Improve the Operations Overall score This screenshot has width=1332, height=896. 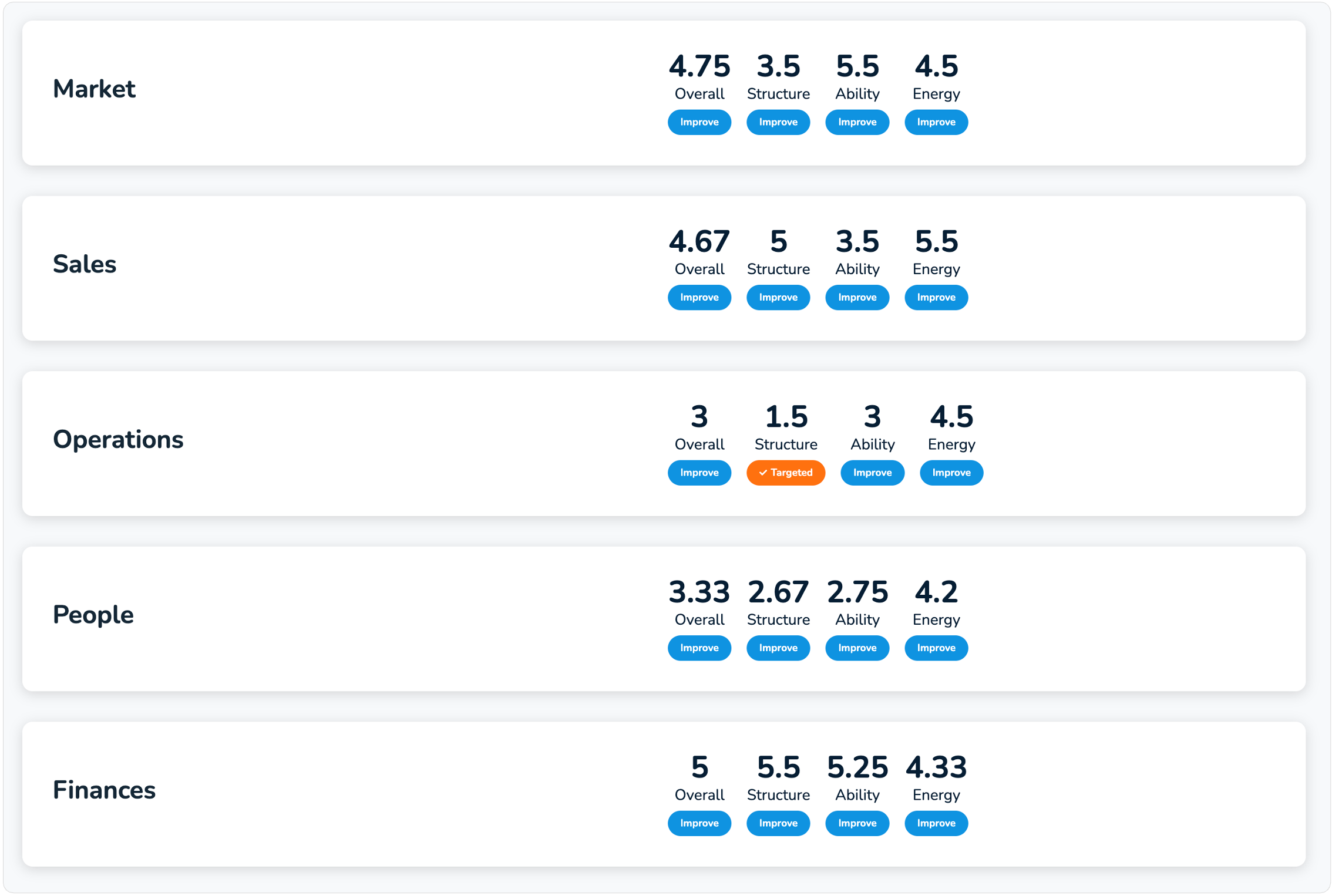click(699, 473)
